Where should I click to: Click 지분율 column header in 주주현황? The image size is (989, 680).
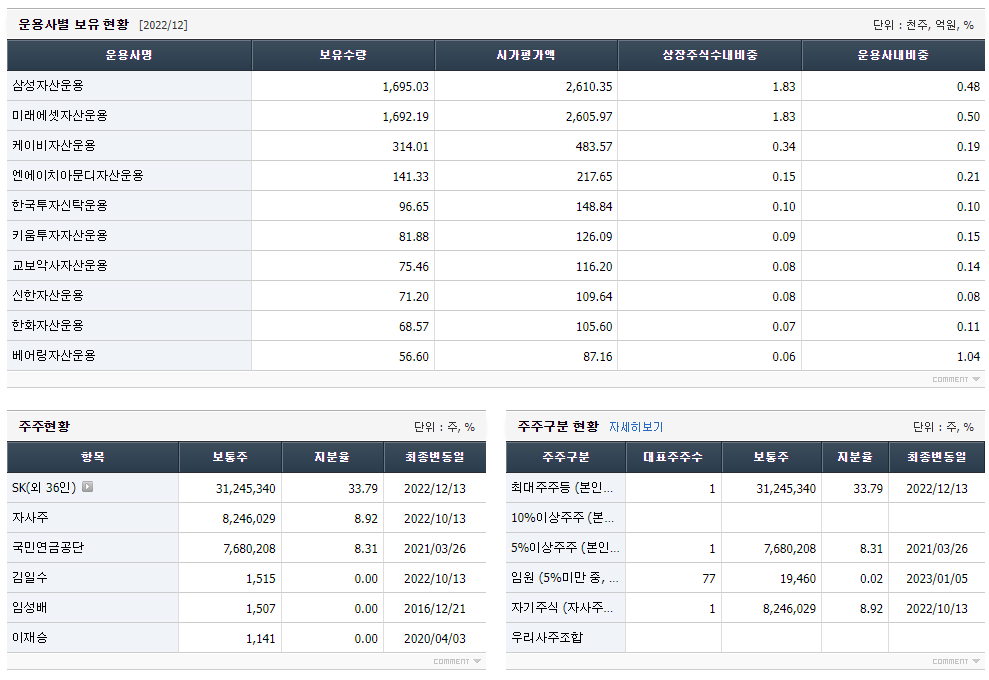332,457
